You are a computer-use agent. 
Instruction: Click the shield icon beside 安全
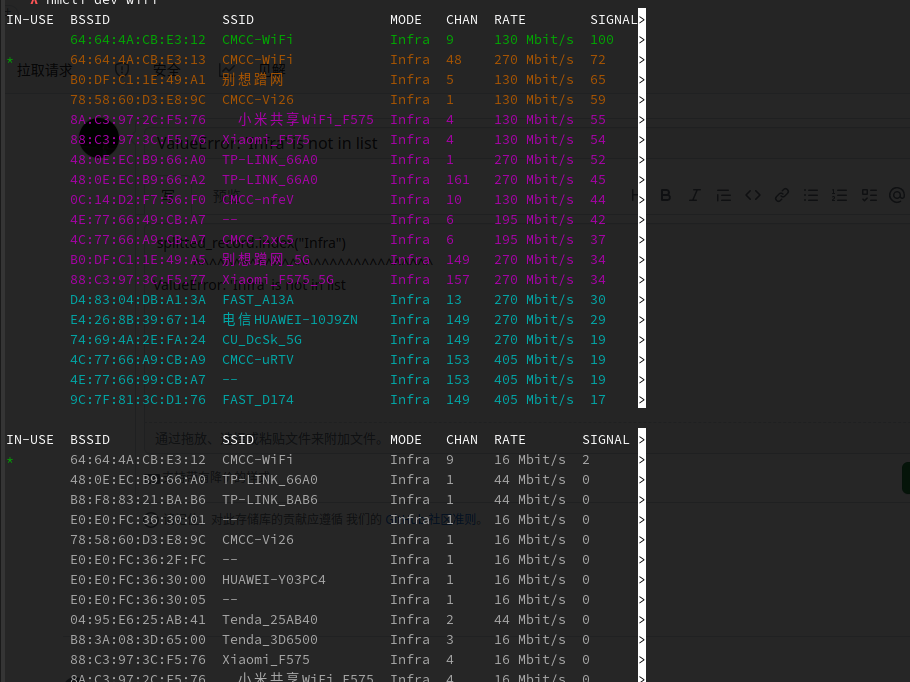pyautogui.click(x=121, y=69)
